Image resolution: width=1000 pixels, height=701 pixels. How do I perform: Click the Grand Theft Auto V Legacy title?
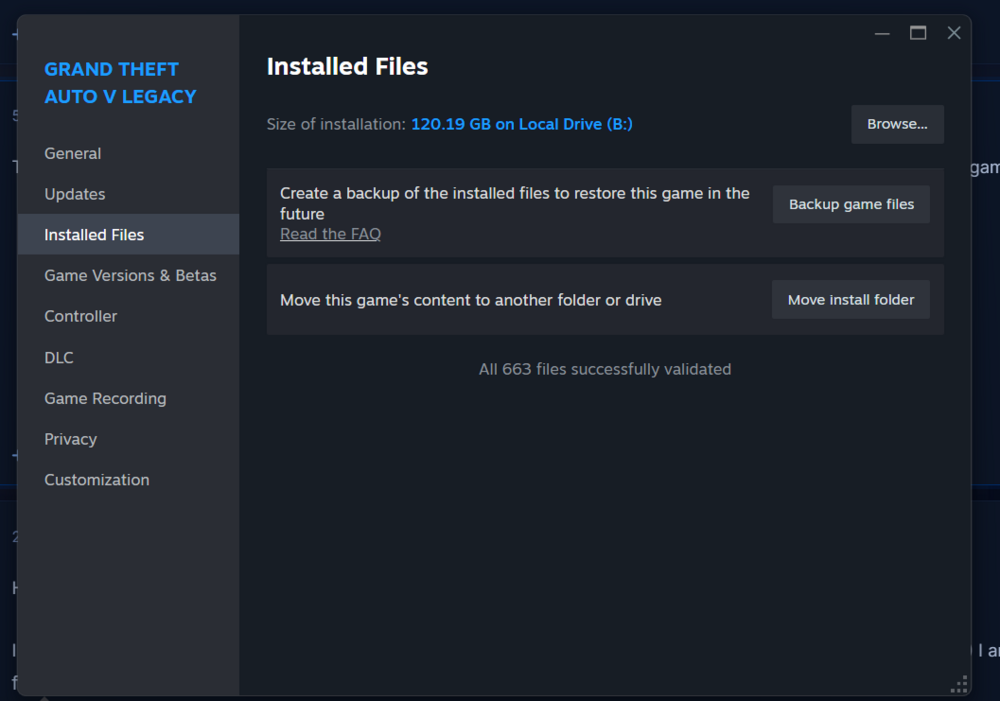point(120,83)
